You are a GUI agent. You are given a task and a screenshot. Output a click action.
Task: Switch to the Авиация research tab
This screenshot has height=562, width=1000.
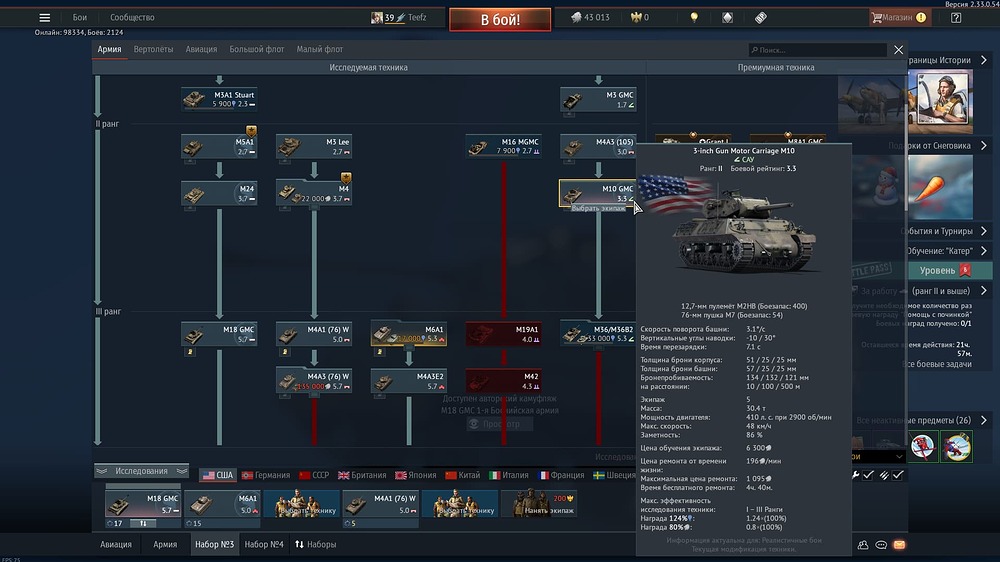point(201,49)
